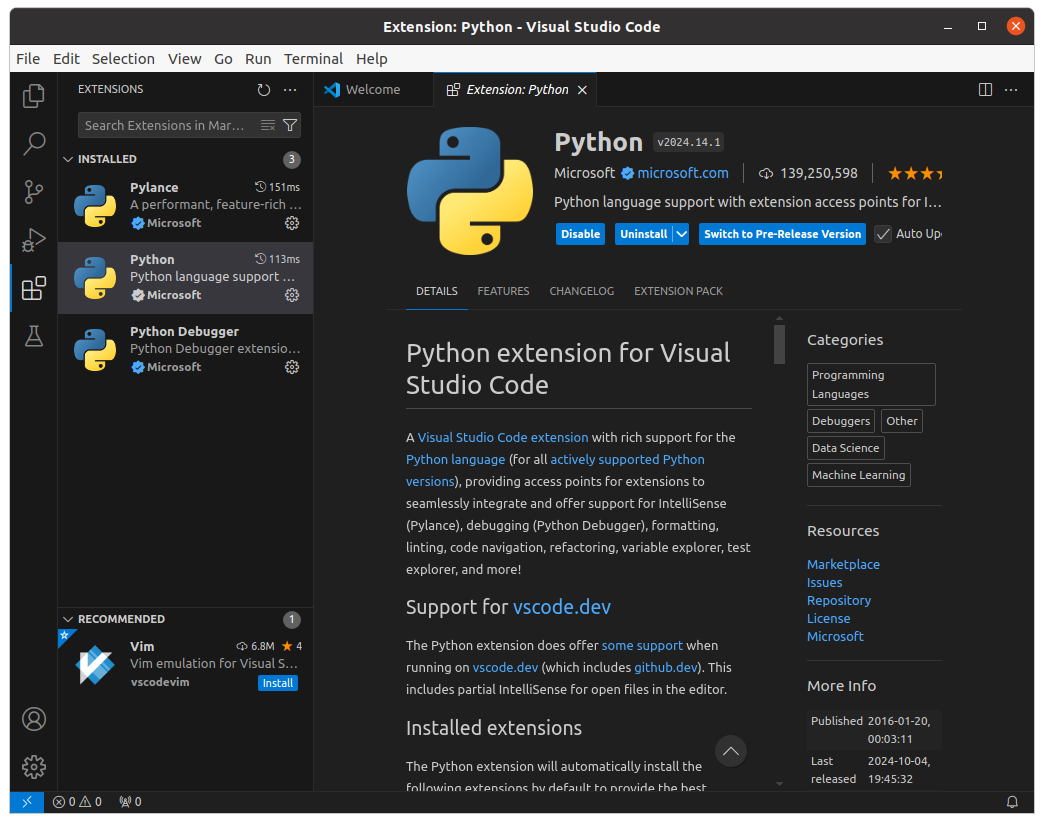Follow the Visual Studio Code extension link
The width and height of the screenshot is (1044, 823).
pos(503,437)
